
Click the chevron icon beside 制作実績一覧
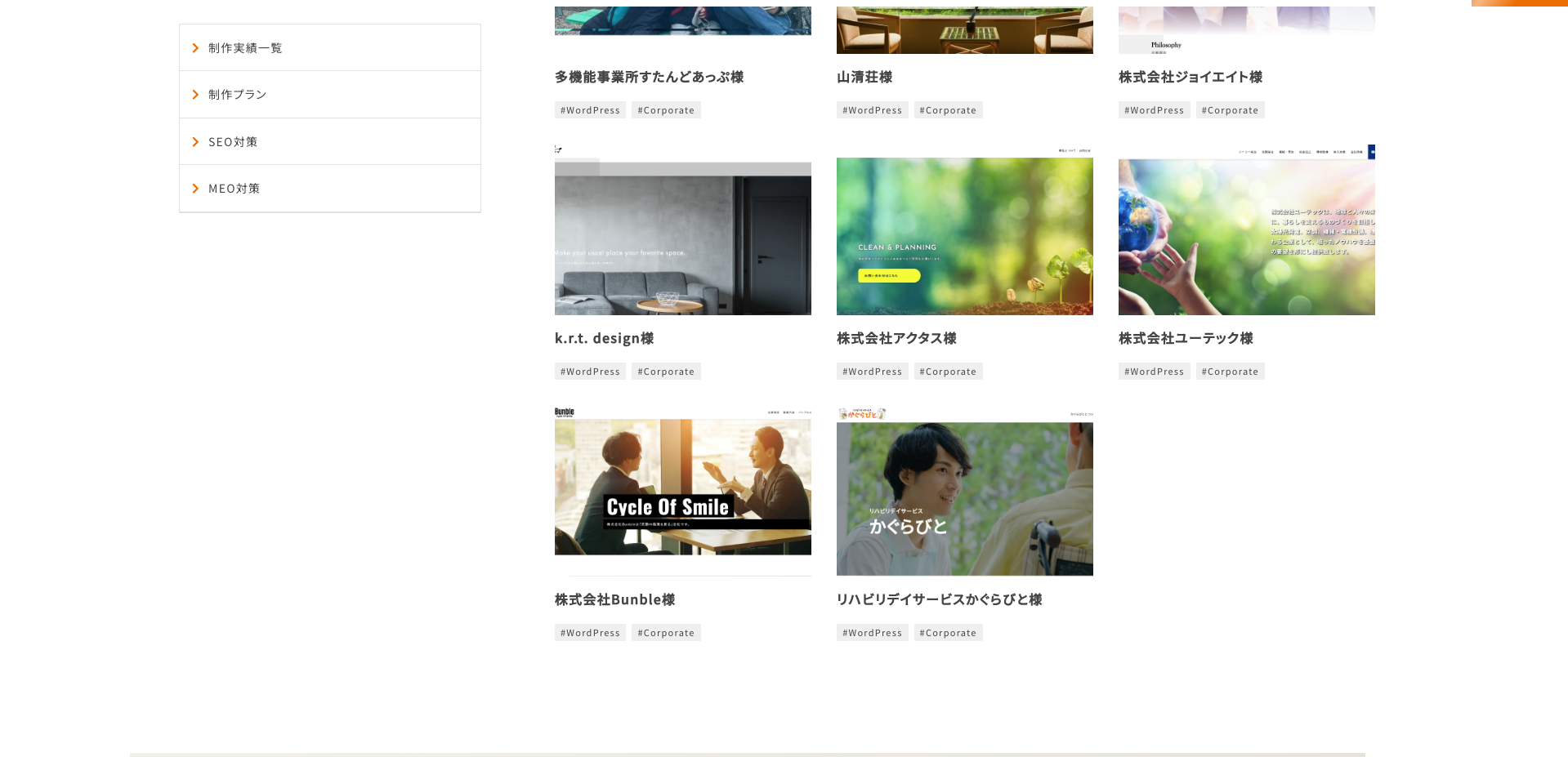pyautogui.click(x=195, y=47)
